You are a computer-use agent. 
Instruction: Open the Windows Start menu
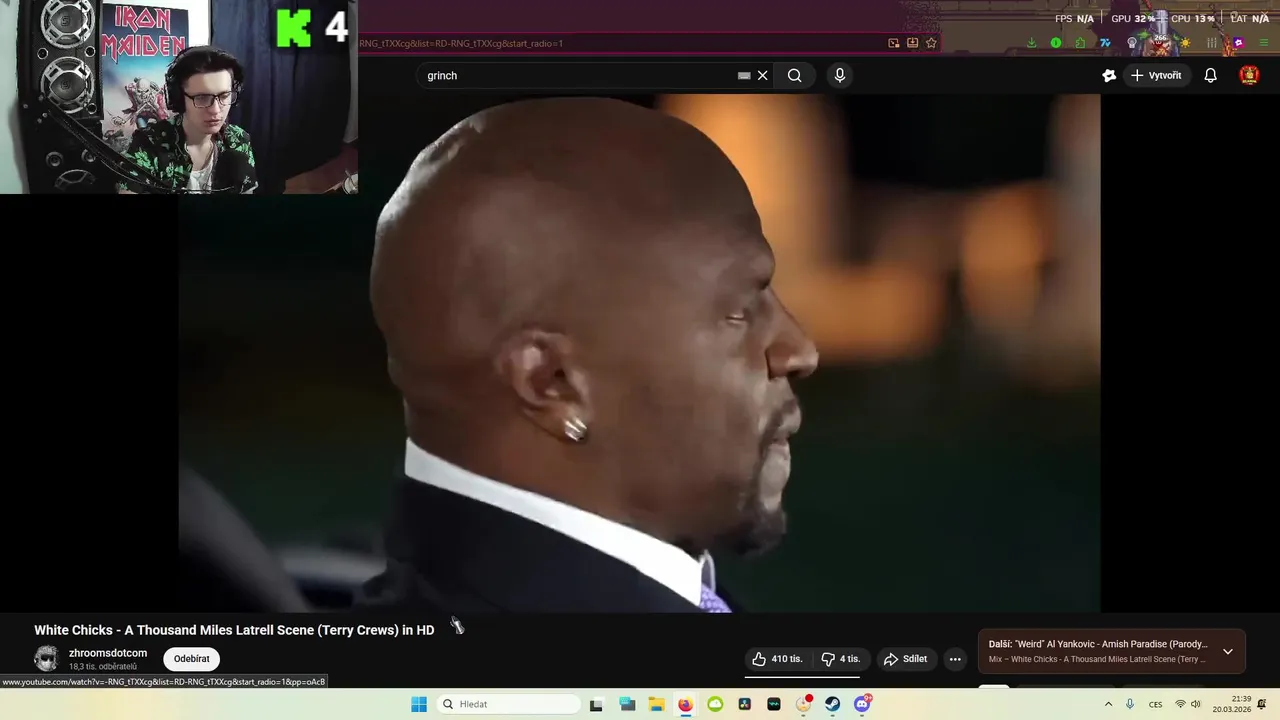pyautogui.click(x=419, y=704)
